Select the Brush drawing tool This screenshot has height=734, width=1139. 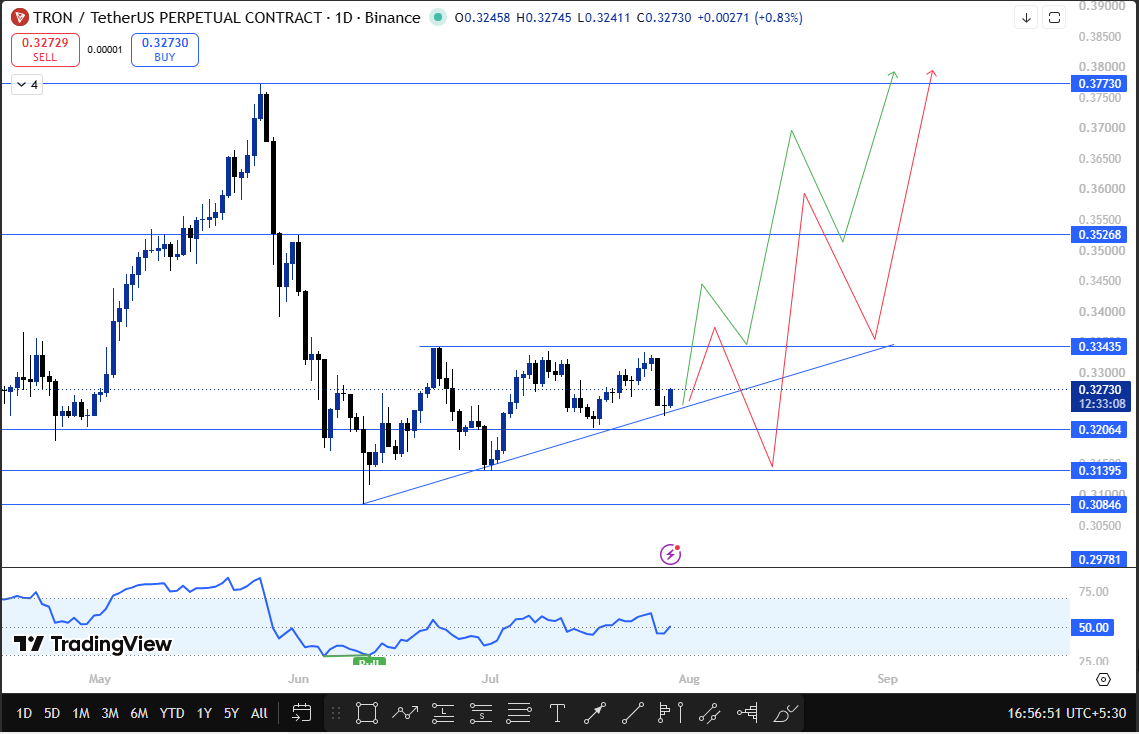[785, 713]
